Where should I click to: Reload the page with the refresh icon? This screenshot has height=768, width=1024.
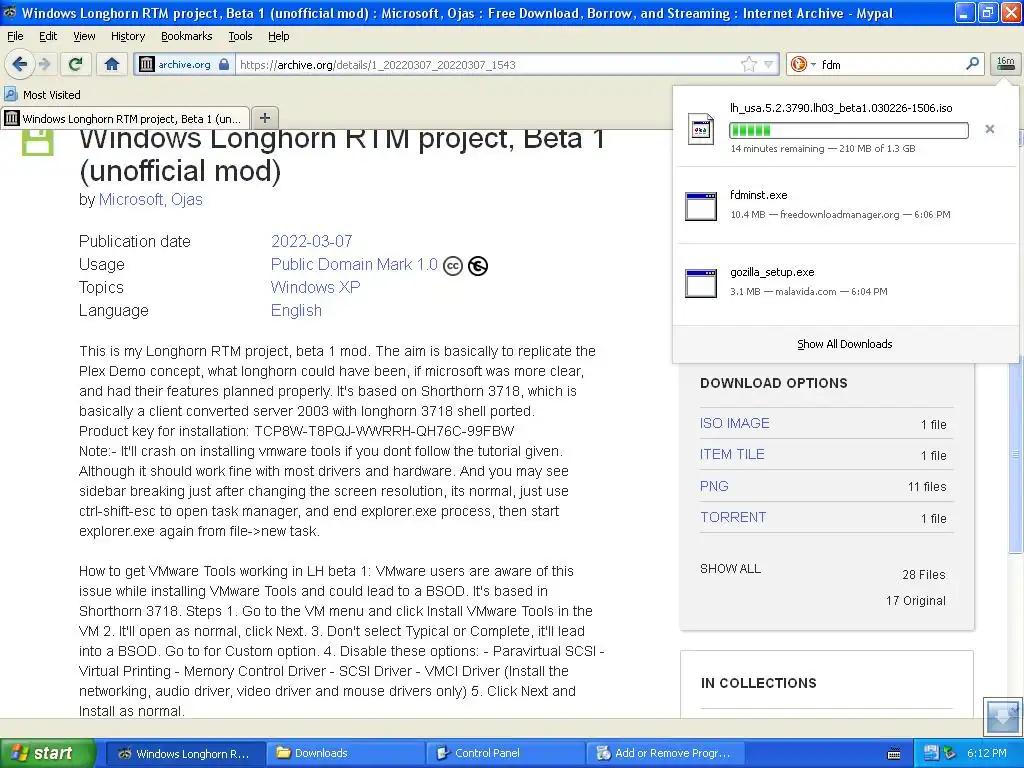[x=76, y=64]
